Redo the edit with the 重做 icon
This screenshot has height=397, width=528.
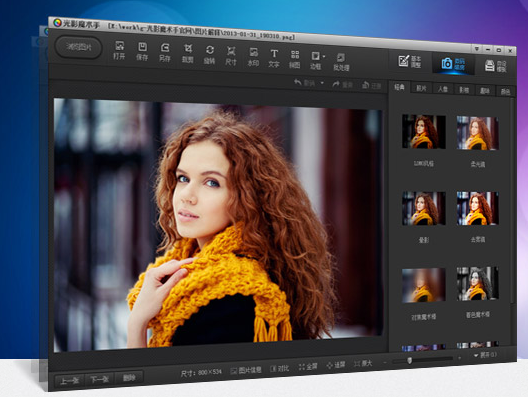342,85
